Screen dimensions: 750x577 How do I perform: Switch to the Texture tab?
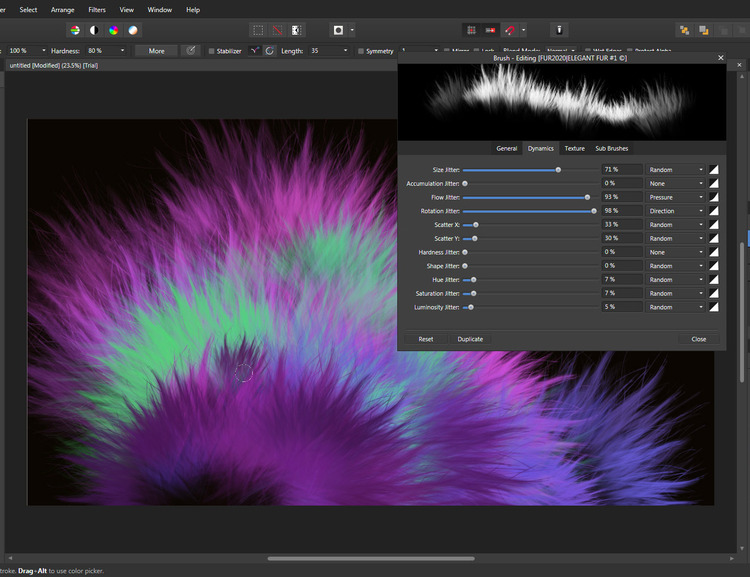(x=574, y=148)
